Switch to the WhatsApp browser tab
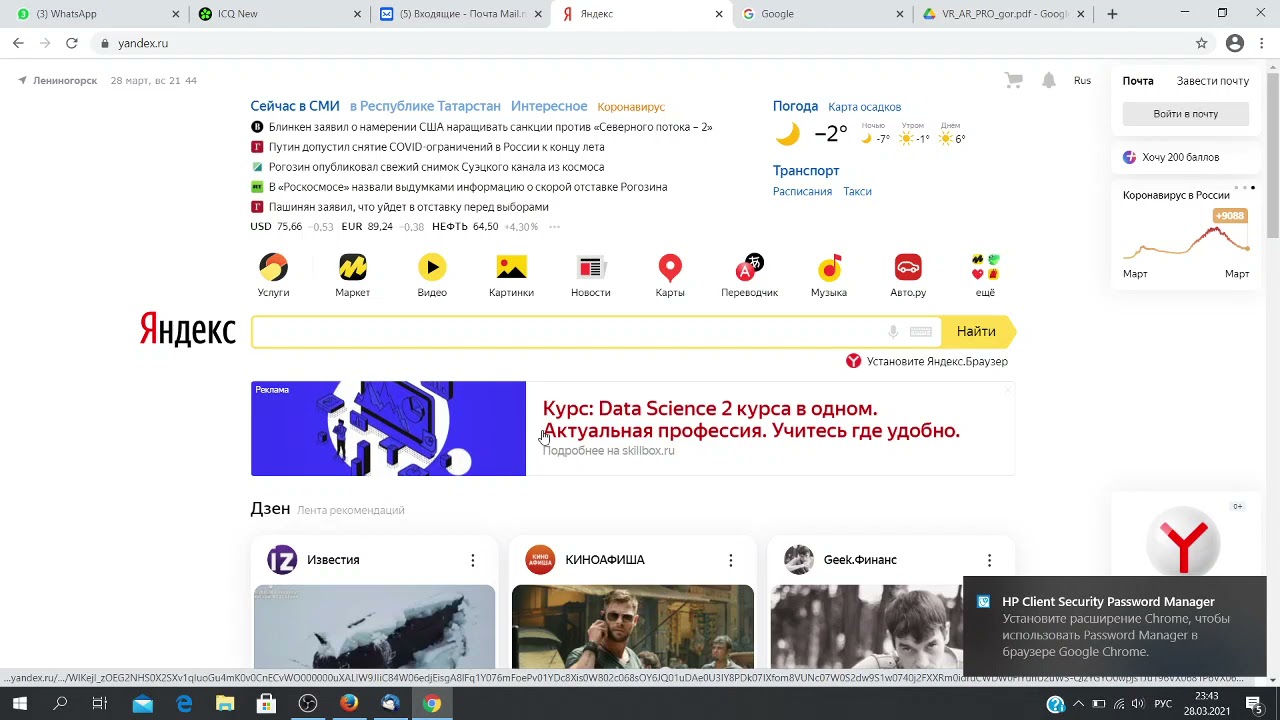 [x=100, y=14]
